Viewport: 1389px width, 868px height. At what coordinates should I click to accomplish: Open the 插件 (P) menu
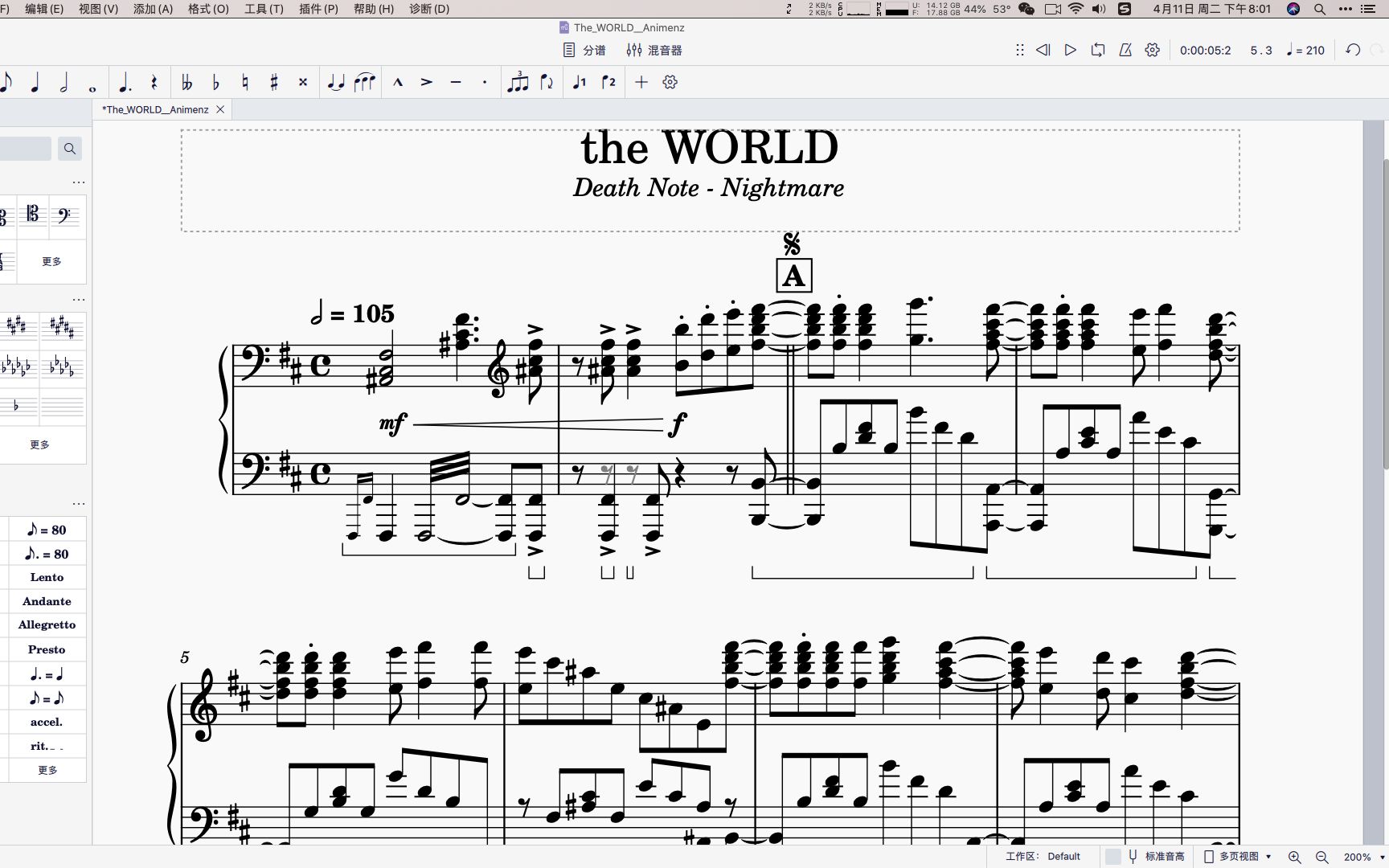click(318, 9)
